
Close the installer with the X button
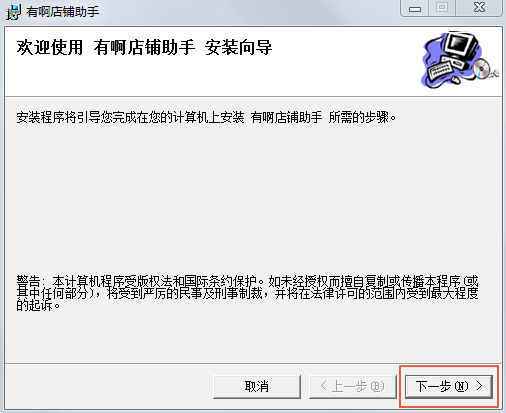[x=479, y=8]
